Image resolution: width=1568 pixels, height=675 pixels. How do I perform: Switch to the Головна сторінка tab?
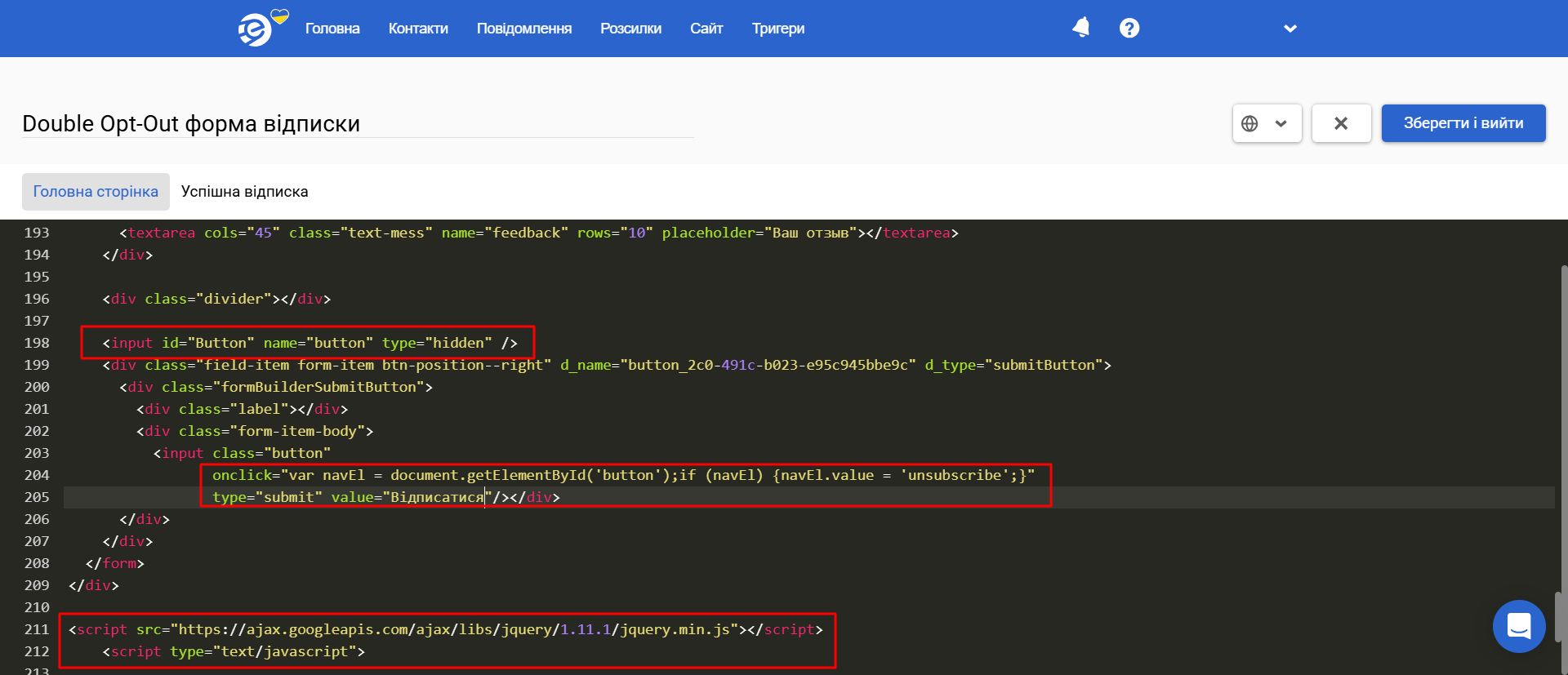click(x=96, y=192)
